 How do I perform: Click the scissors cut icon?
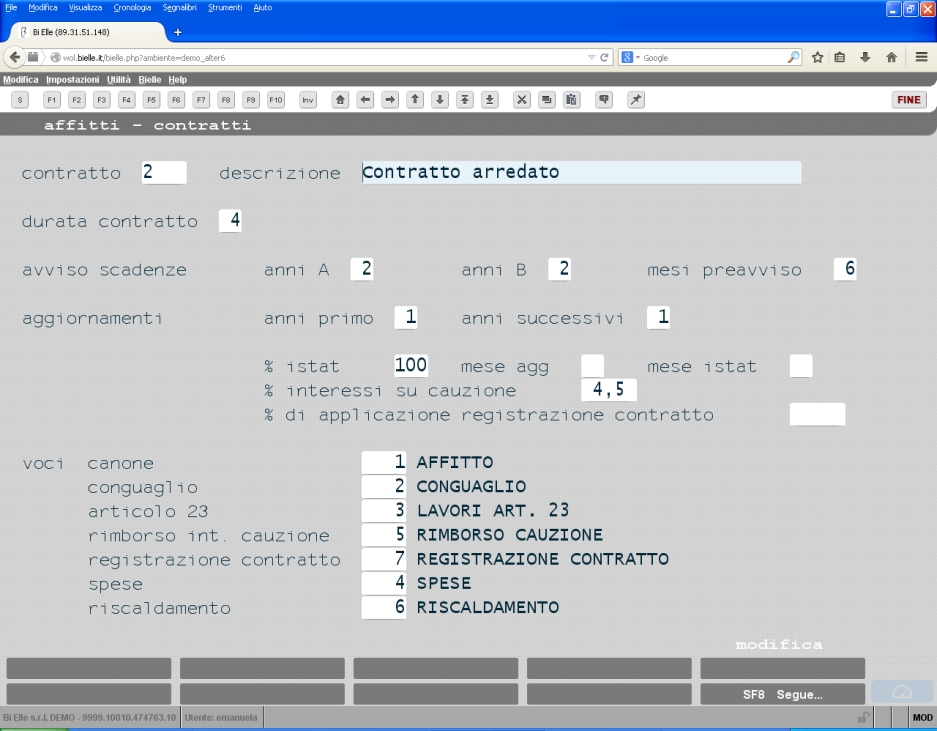pos(522,100)
